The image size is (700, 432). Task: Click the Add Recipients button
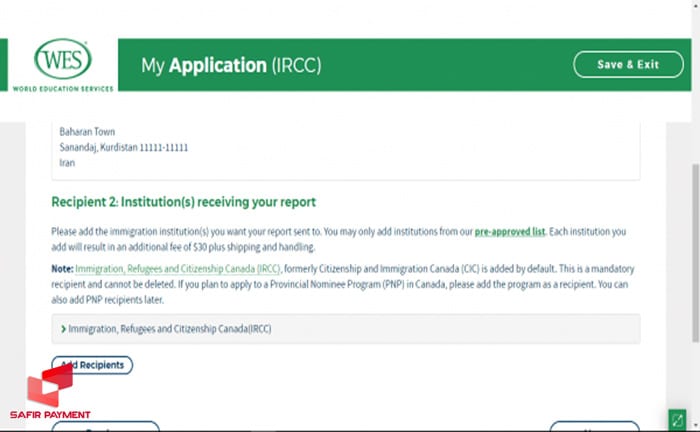(x=92, y=365)
